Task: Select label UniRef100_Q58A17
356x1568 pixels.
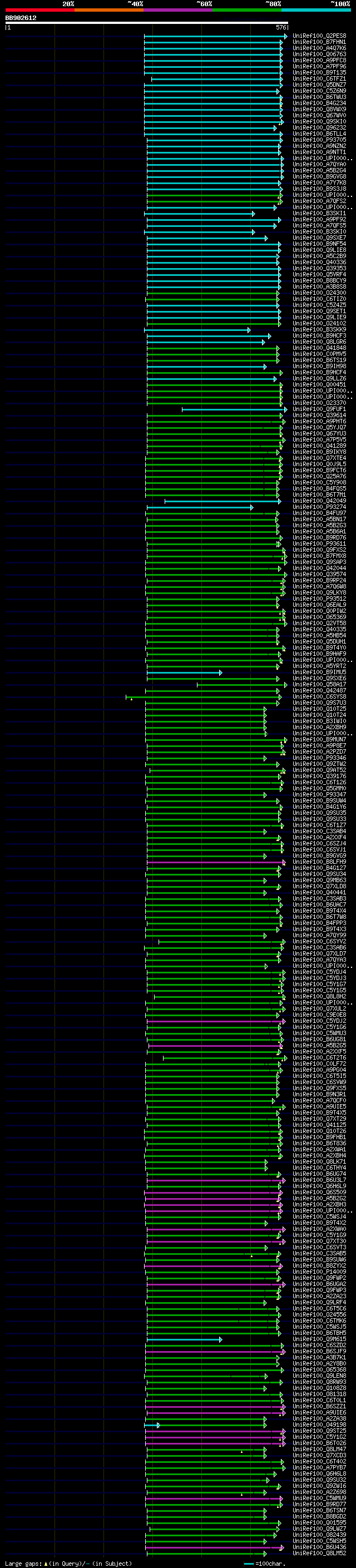Action: [x=319, y=685]
